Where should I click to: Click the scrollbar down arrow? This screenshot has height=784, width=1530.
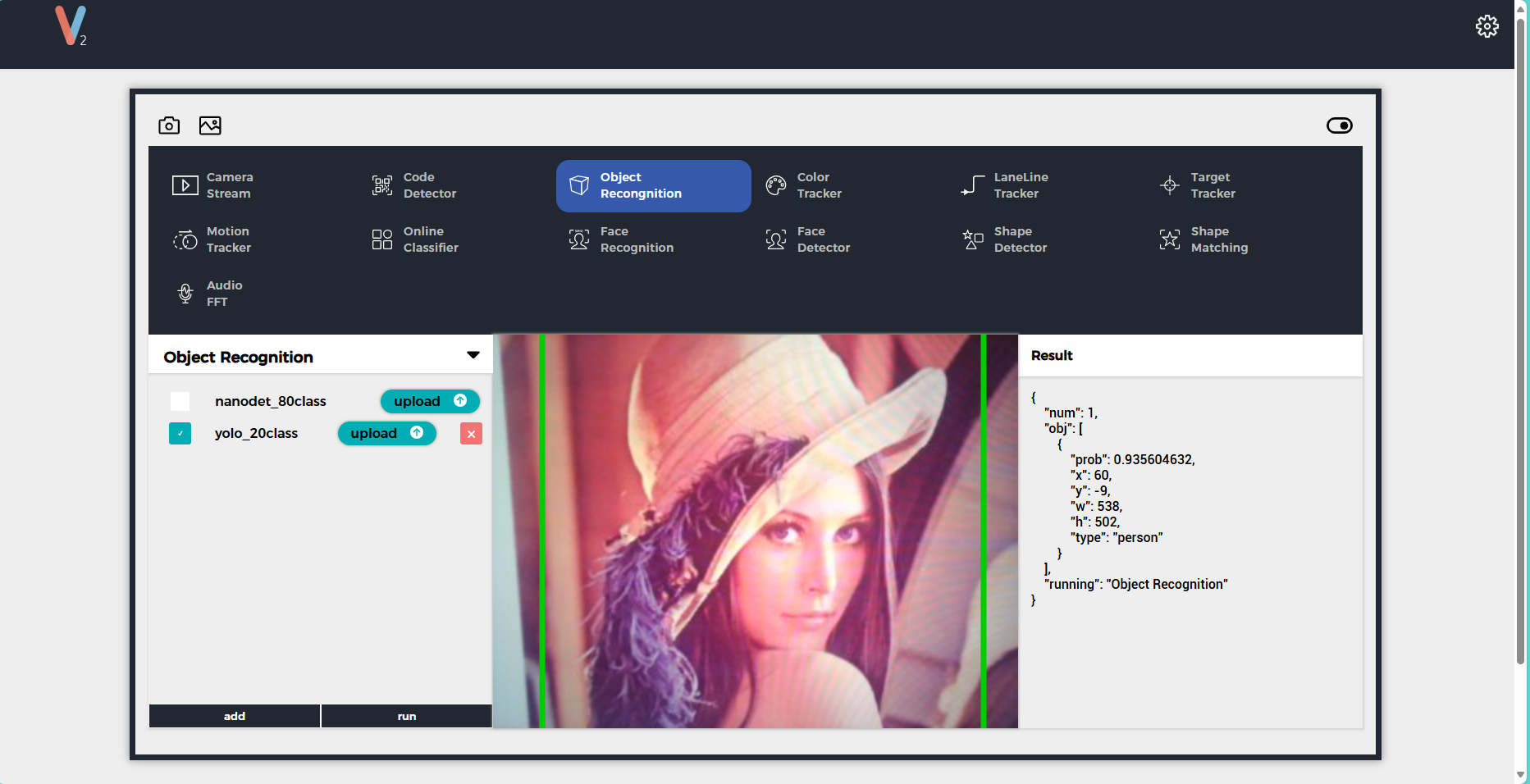(x=1520, y=774)
